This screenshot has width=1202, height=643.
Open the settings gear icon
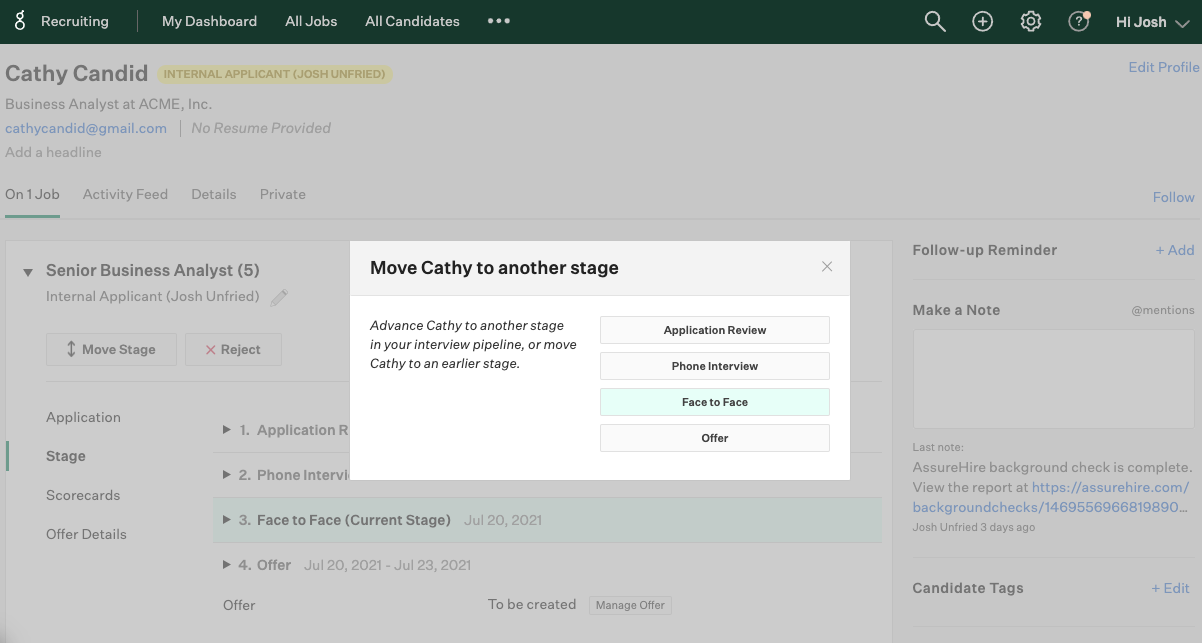1031,21
